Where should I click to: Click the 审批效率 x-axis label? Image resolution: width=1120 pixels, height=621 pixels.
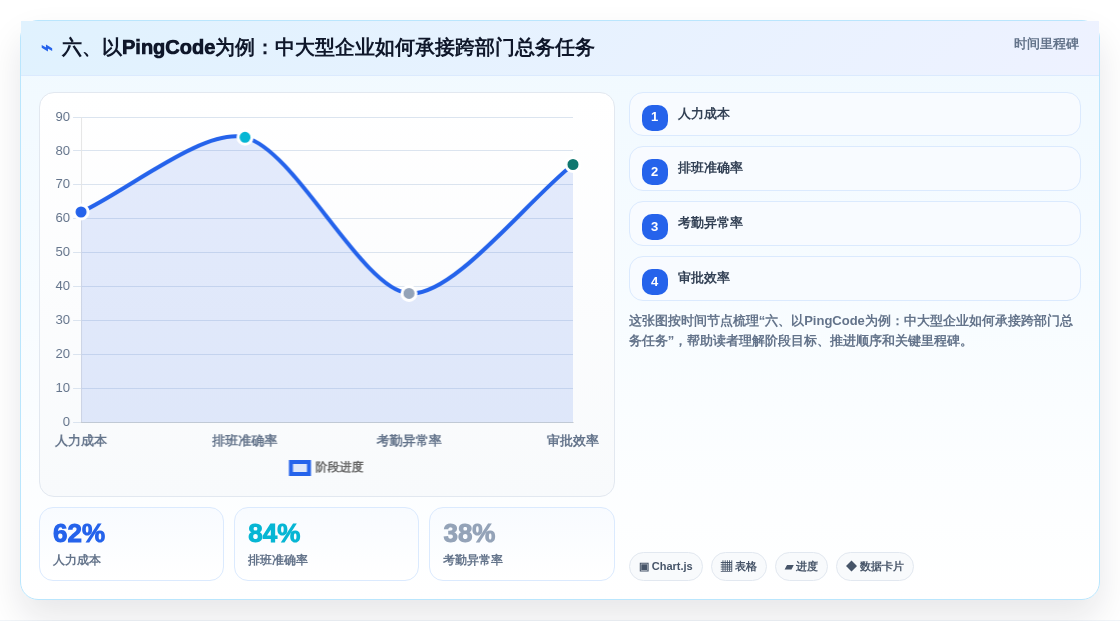572,441
